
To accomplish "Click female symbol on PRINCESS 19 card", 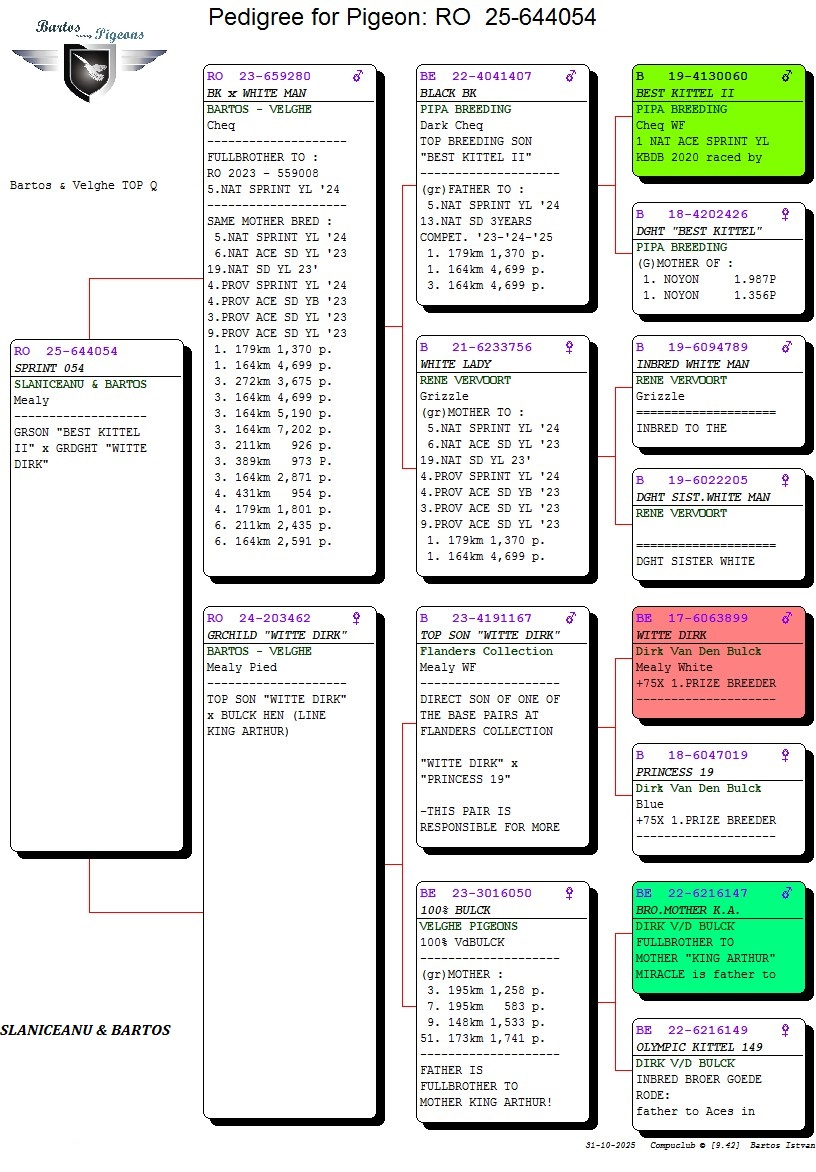I will [787, 756].
